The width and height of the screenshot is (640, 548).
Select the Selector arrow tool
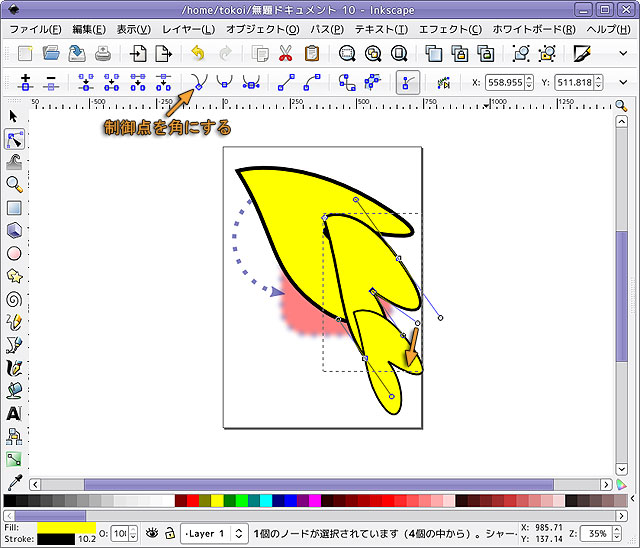(14, 116)
